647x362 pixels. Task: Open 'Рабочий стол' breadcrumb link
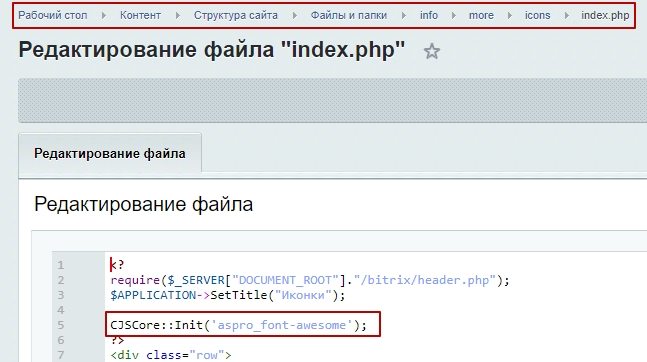coord(52,15)
